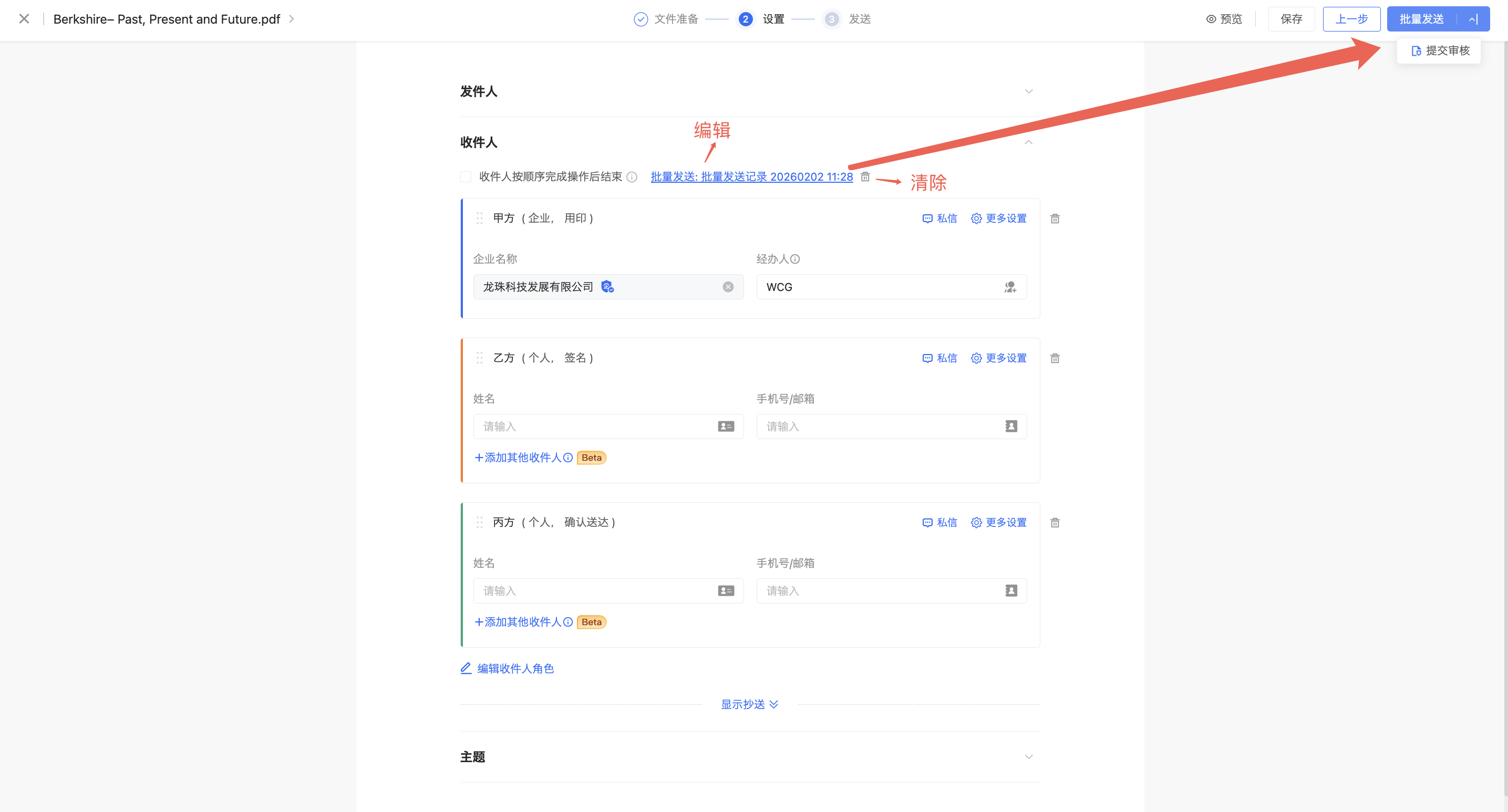Delete the 甲方 recipient trash icon
The width and height of the screenshot is (1508, 812).
[x=1055, y=219]
